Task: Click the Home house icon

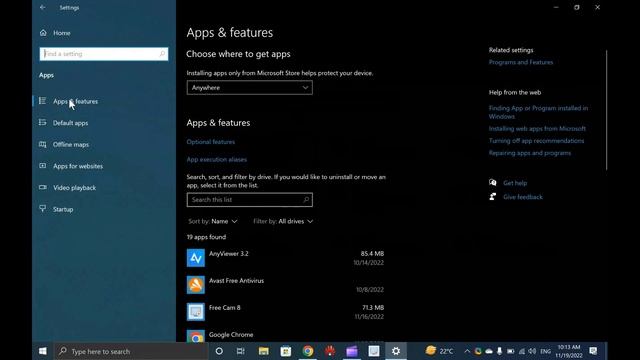Action: pyautogui.click(x=43, y=33)
